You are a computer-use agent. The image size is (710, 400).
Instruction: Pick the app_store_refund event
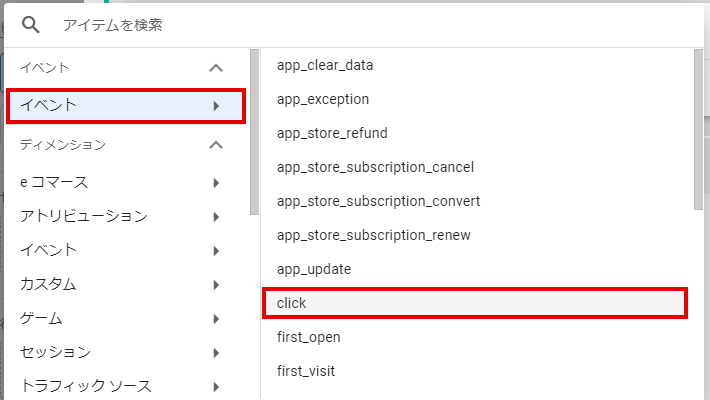332,134
